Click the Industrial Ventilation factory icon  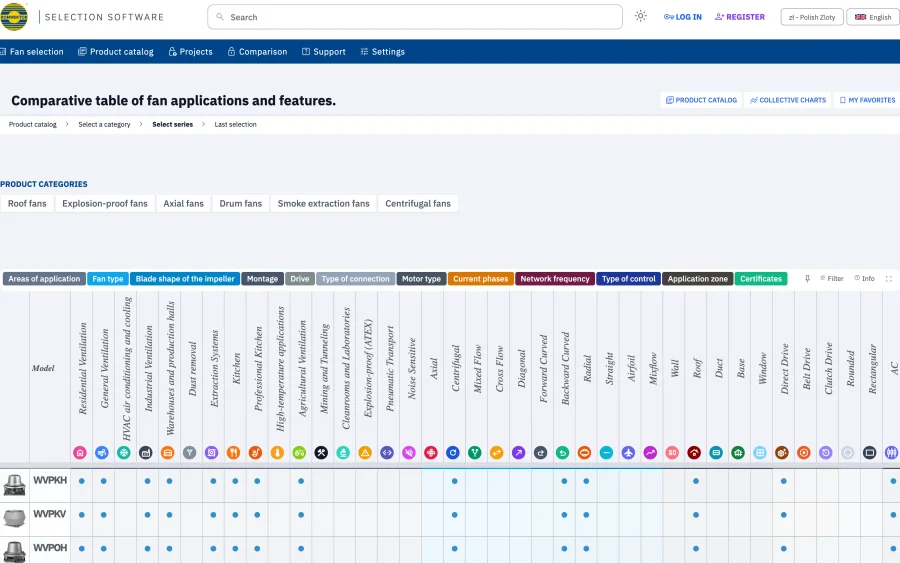tap(146, 453)
